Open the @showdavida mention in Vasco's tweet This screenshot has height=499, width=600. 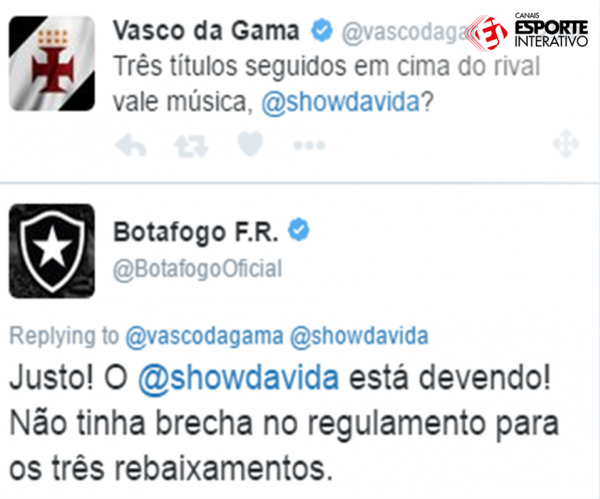341,102
